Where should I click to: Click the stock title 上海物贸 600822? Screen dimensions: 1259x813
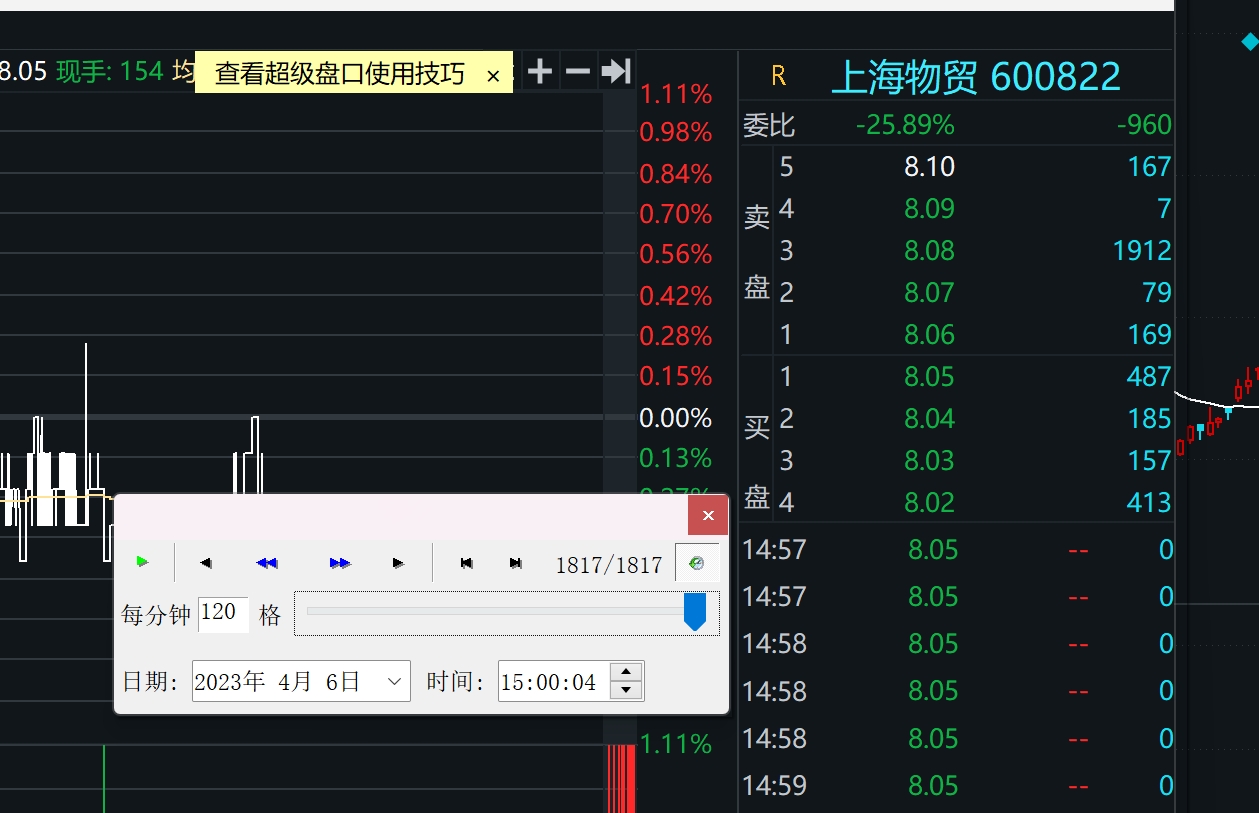click(x=976, y=77)
